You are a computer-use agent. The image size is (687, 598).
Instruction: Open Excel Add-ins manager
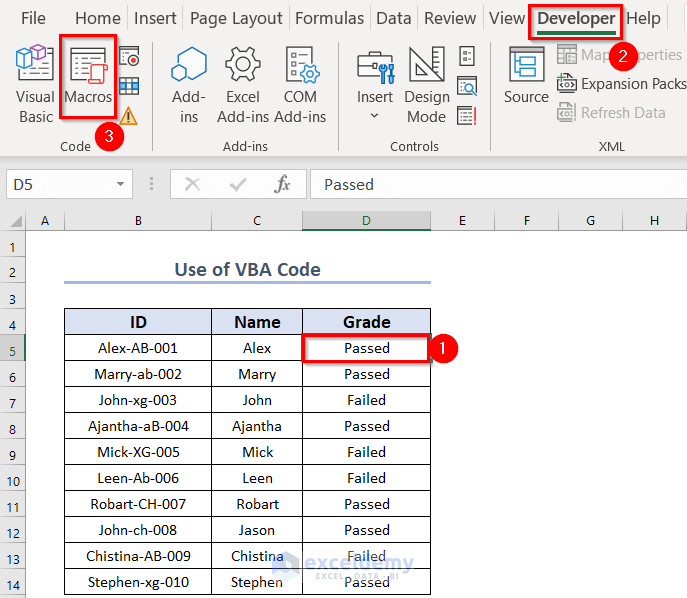pos(243,85)
